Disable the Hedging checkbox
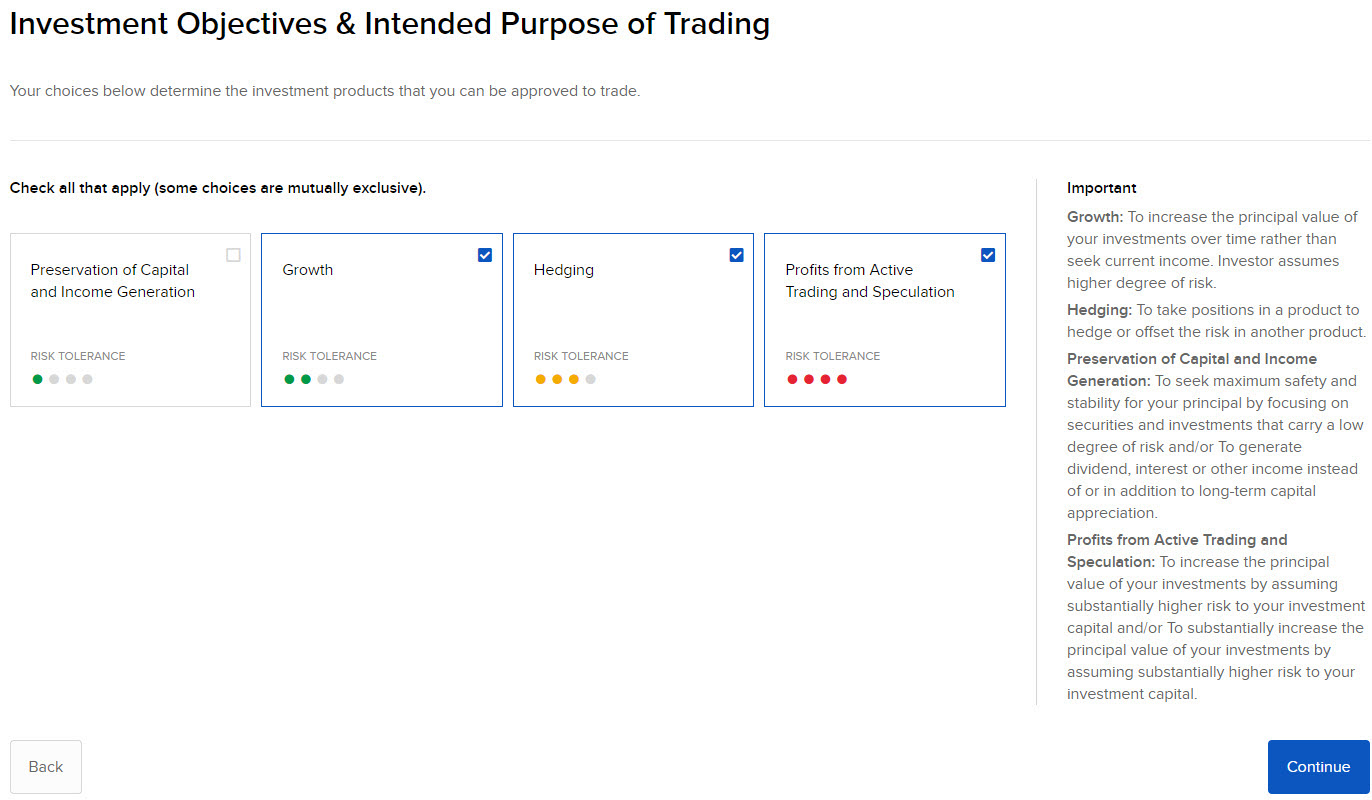This screenshot has width=1372, height=800. tap(736, 254)
